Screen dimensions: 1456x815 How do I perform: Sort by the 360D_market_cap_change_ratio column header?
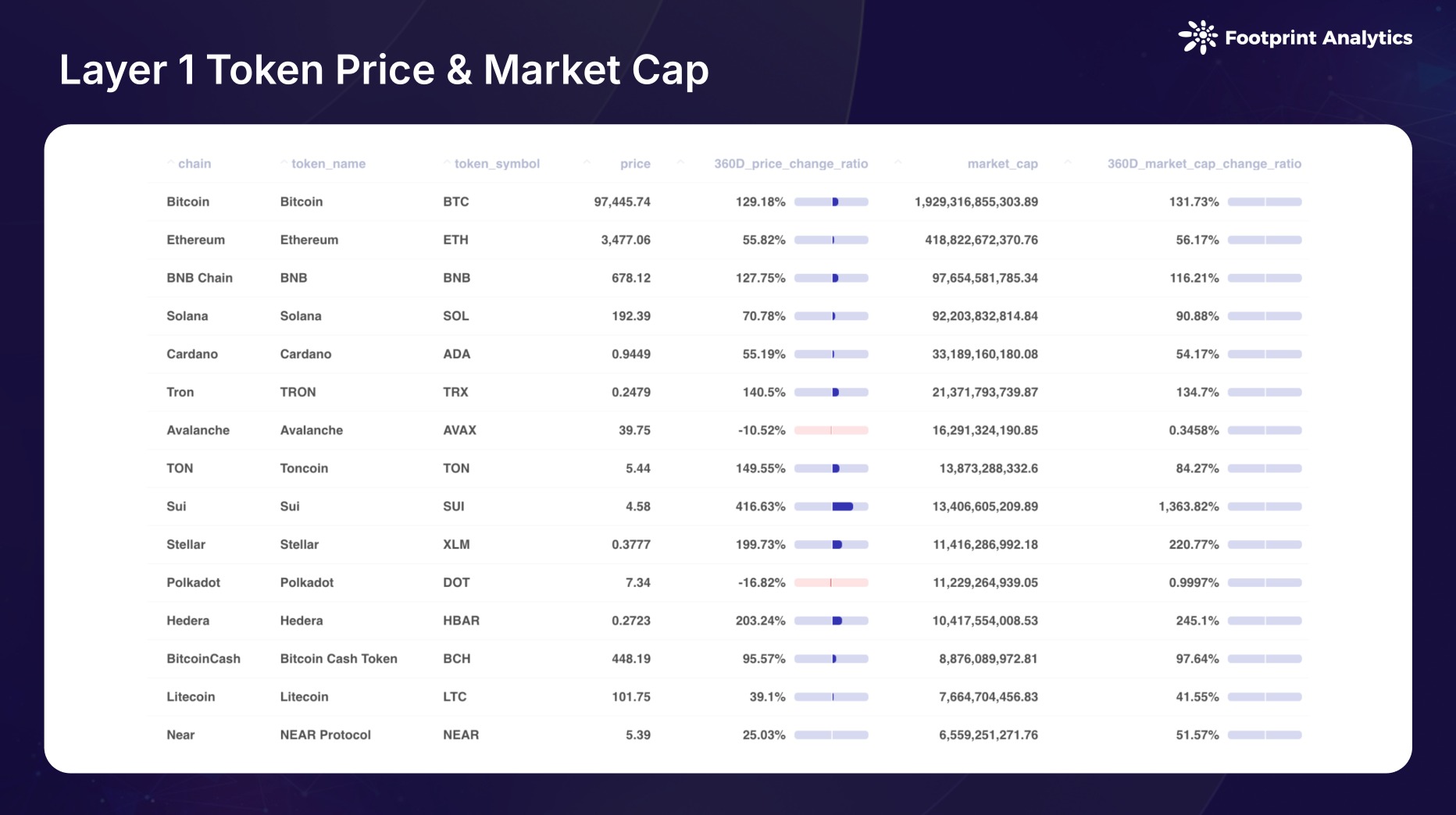click(x=1204, y=164)
